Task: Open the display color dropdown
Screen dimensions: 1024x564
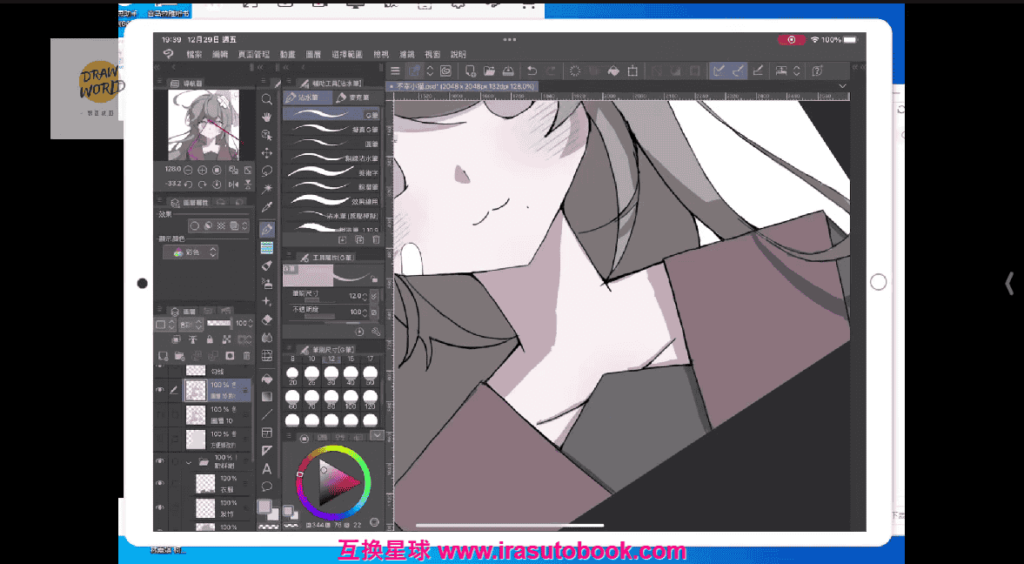Action: [x=191, y=253]
